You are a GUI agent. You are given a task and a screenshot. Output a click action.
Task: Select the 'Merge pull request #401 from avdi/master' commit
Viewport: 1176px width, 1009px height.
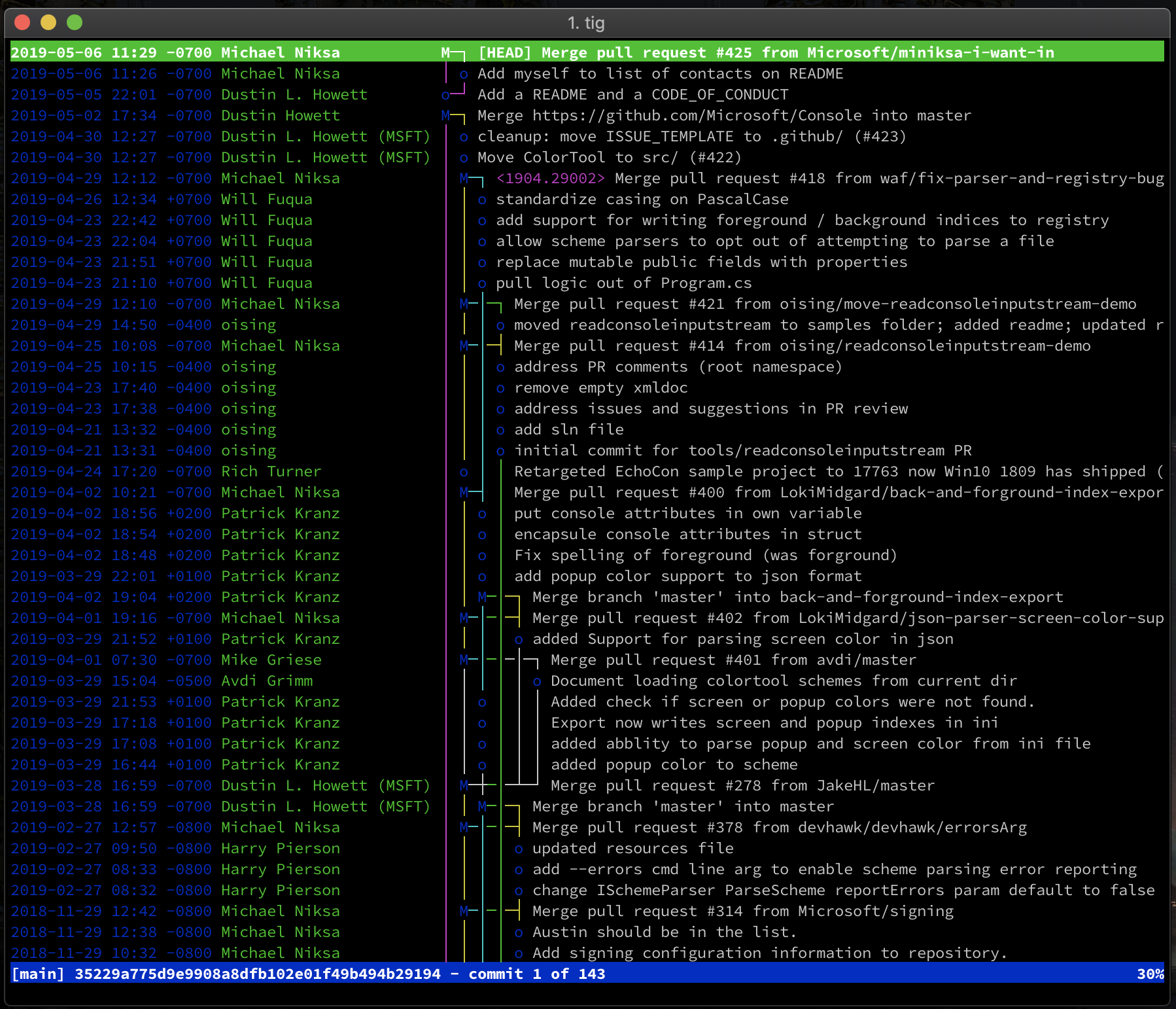pyautogui.click(x=733, y=660)
